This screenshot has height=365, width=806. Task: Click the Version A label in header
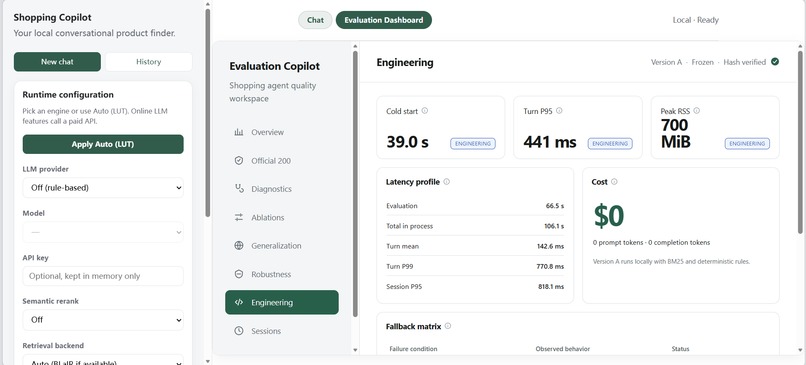pyautogui.click(x=666, y=62)
